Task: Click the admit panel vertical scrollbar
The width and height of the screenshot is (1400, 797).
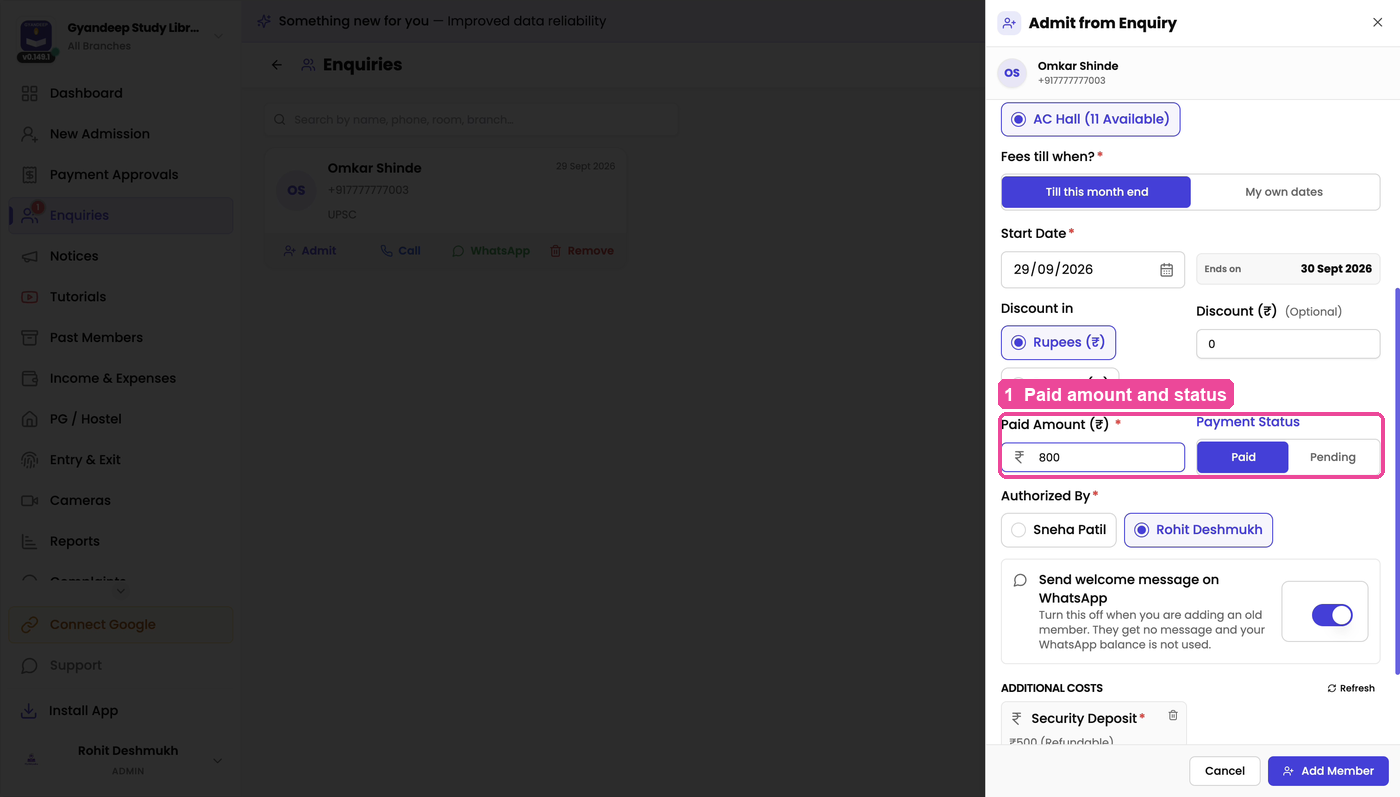Action: [1396, 480]
